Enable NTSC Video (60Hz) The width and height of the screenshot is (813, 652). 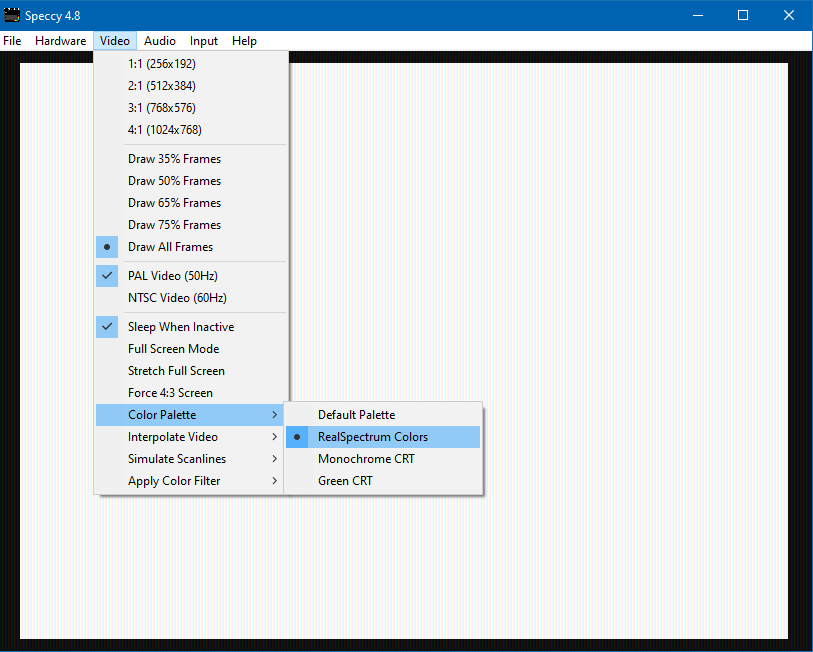[x=191, y=298]
